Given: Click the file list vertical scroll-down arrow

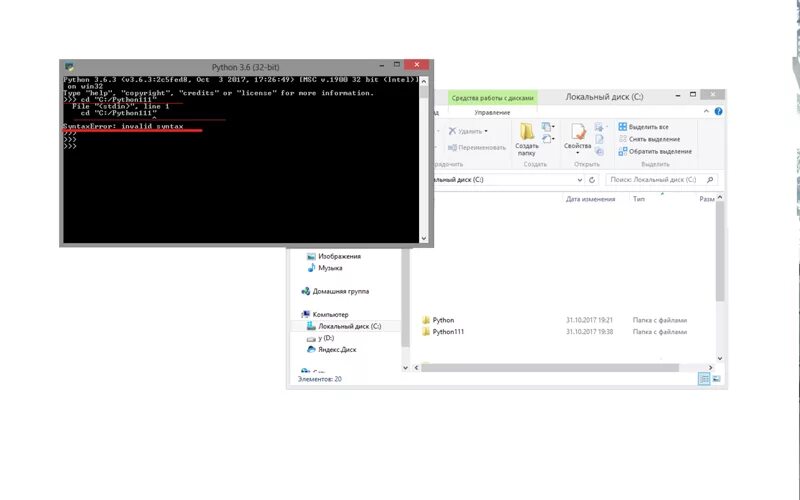Looking at the screenshot, I should [720, 358].
